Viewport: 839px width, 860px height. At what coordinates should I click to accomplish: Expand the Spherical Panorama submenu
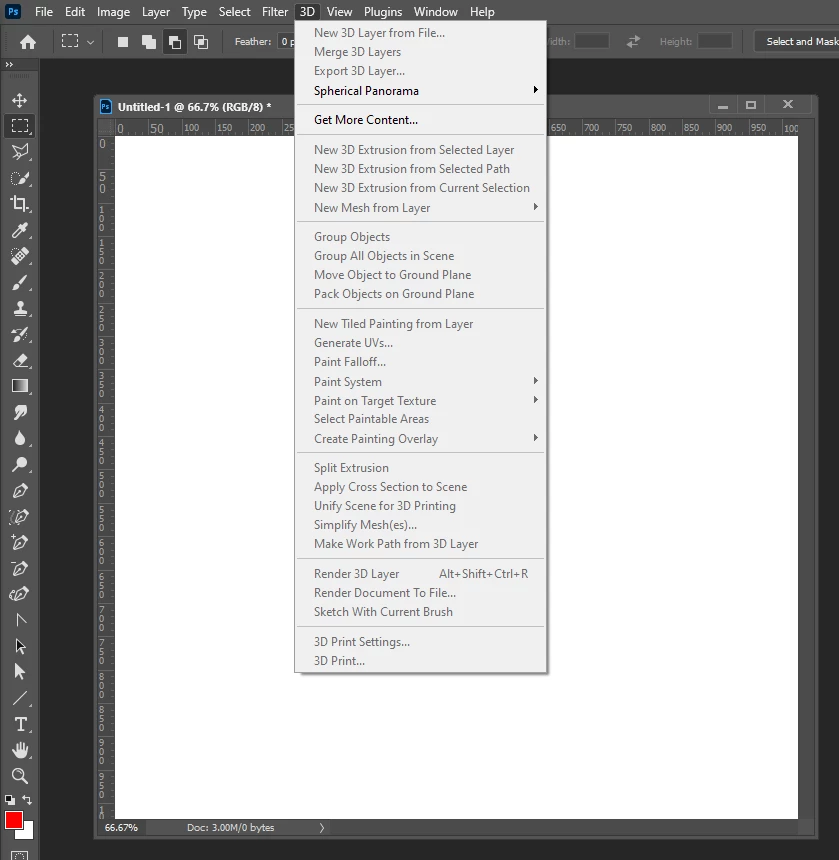(421, 90)
